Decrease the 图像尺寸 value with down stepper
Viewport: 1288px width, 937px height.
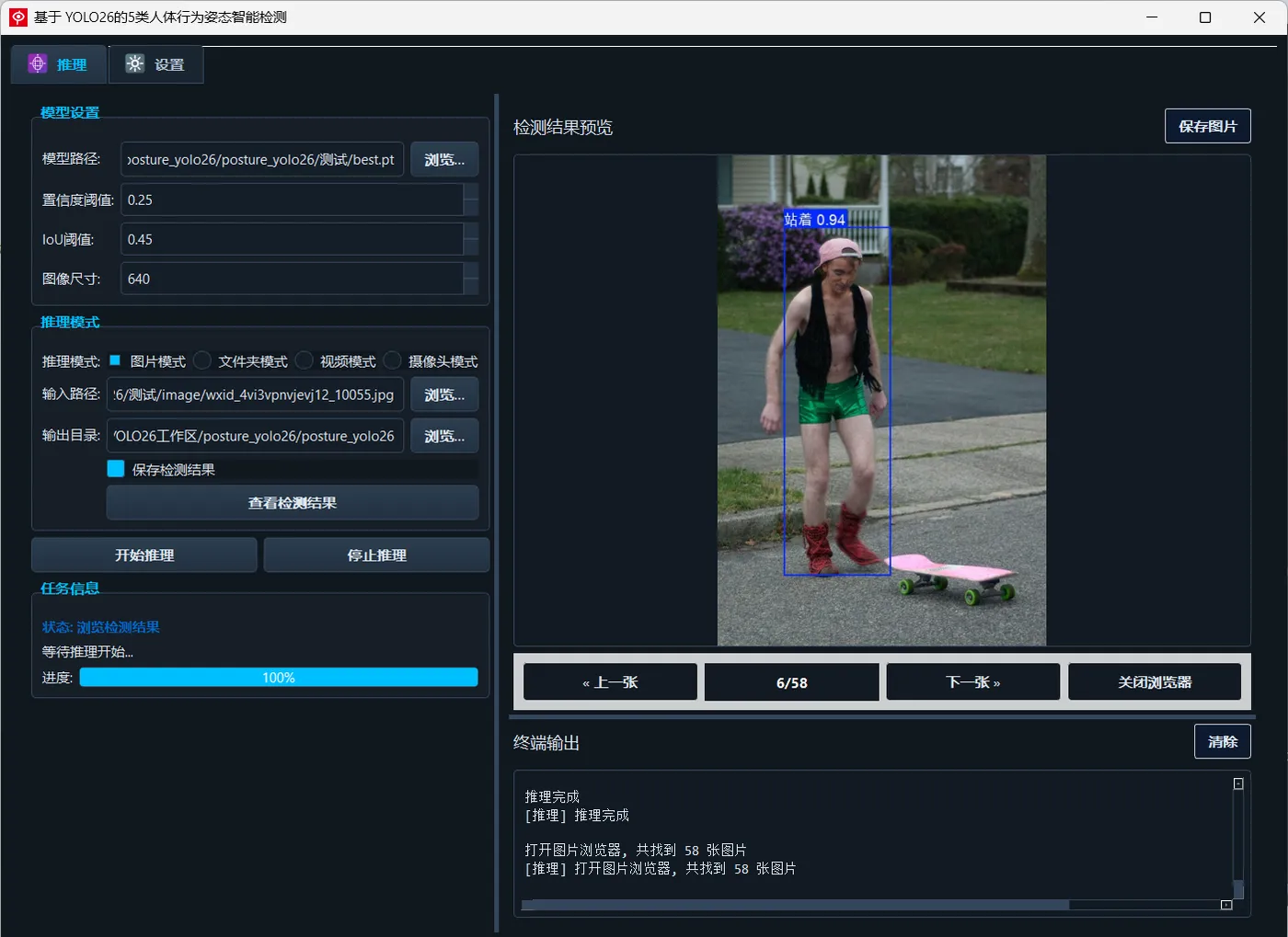[471, 287]
